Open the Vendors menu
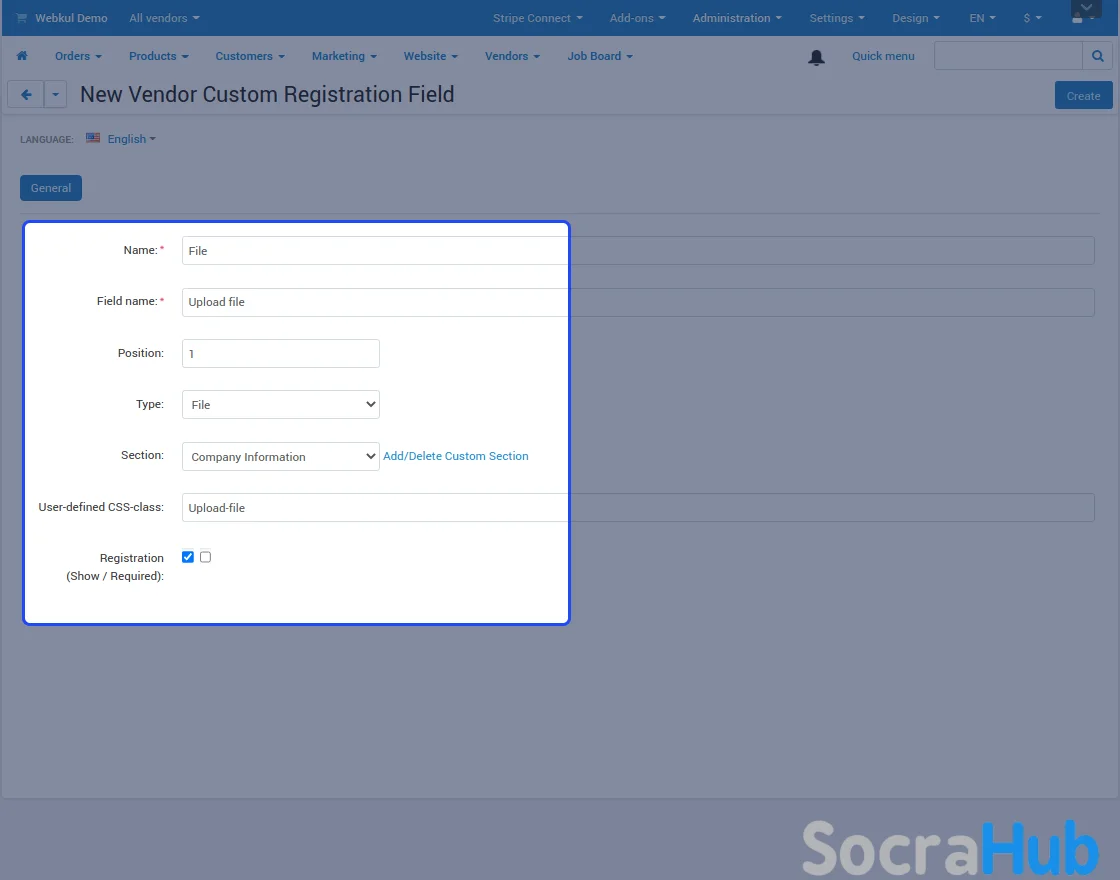Image resolution: width=1120 pixels, height=880 pixels. (x=512, y=56)
